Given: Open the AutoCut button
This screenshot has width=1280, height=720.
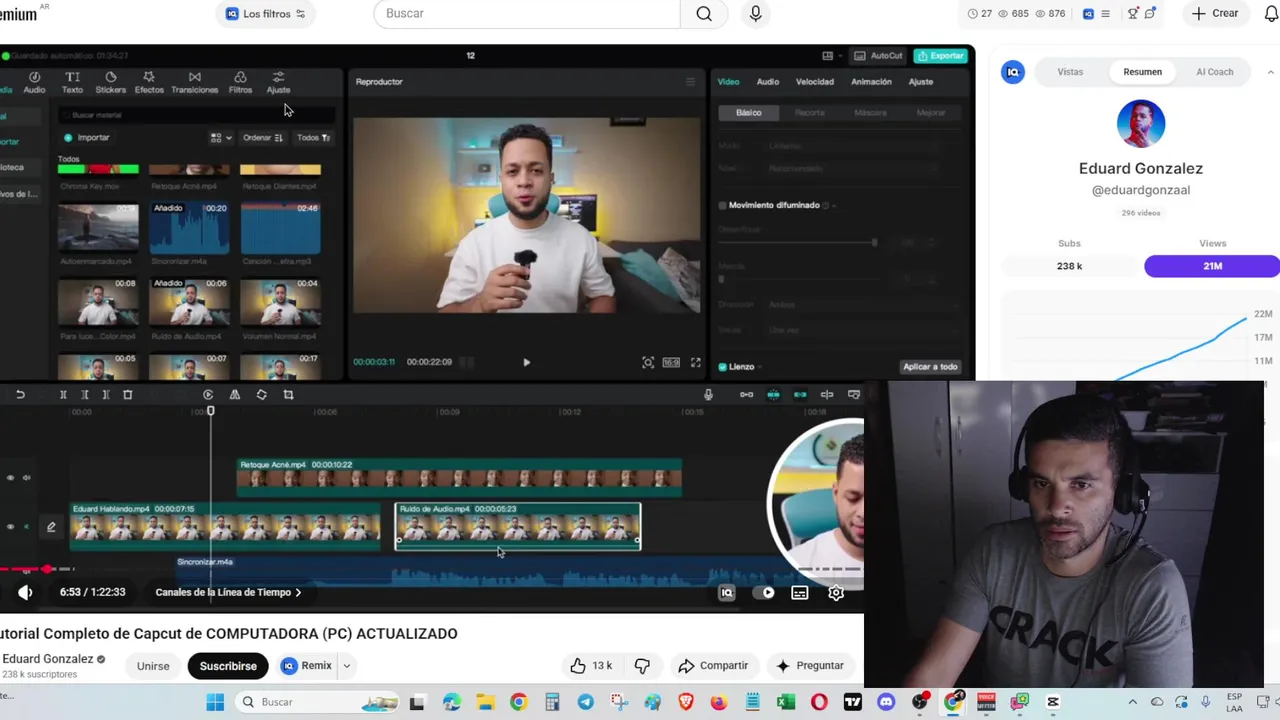Looking at the screenshot, I should [879, 56].
